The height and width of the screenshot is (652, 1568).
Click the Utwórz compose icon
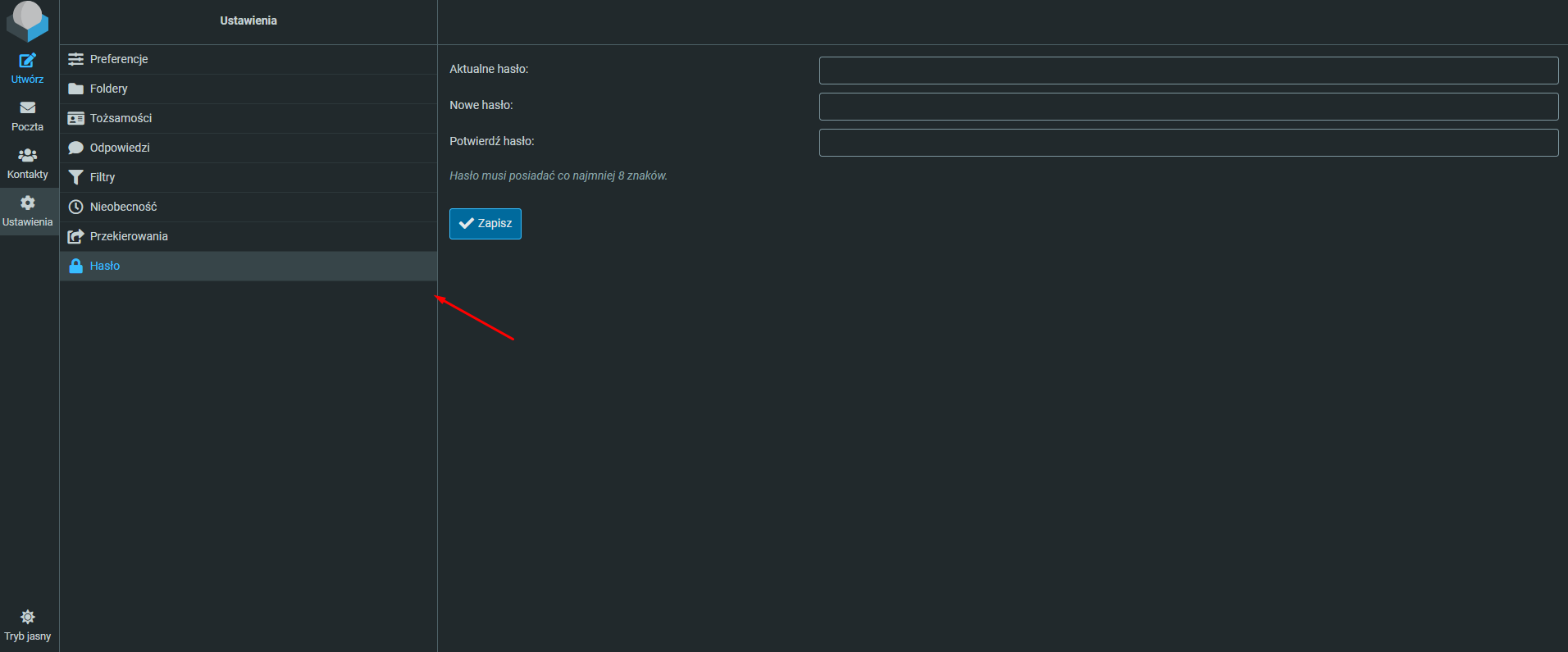27,61
